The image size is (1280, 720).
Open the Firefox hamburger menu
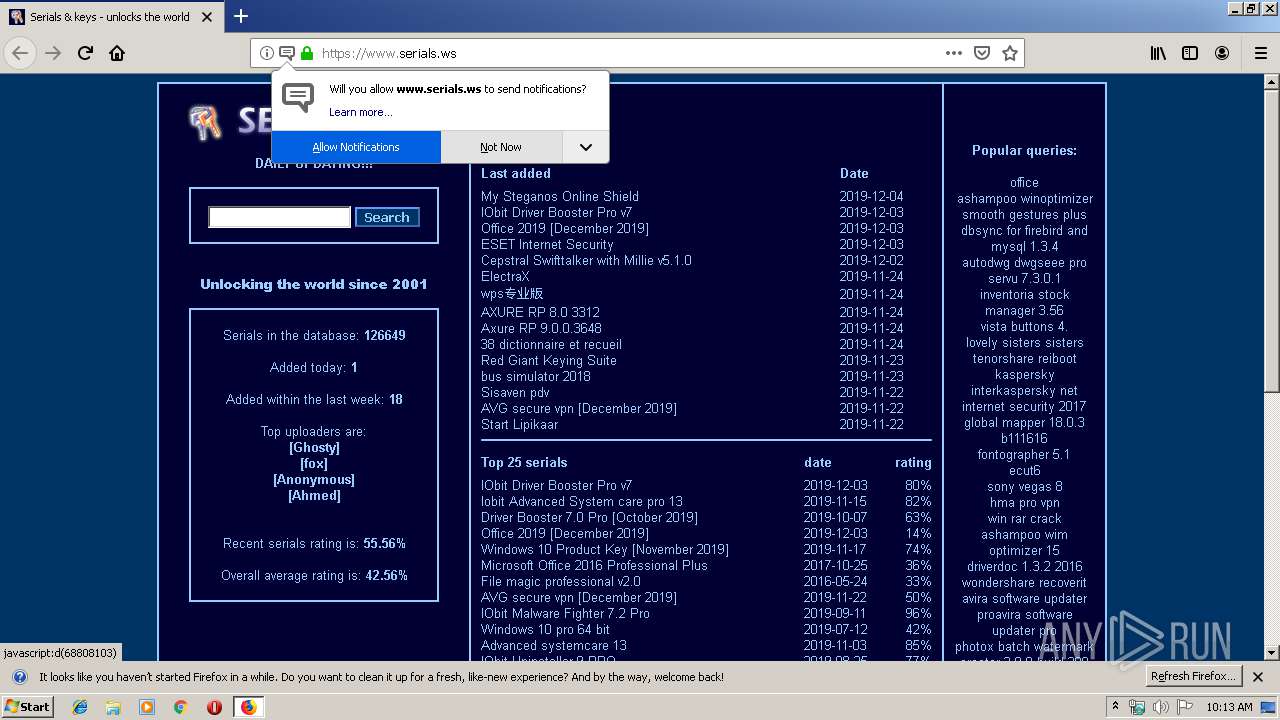[x=1260, y=53]
